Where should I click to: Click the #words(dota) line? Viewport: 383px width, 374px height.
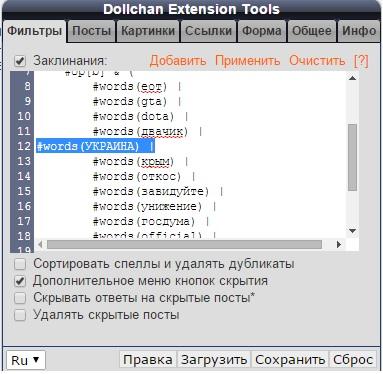point(140,116)
